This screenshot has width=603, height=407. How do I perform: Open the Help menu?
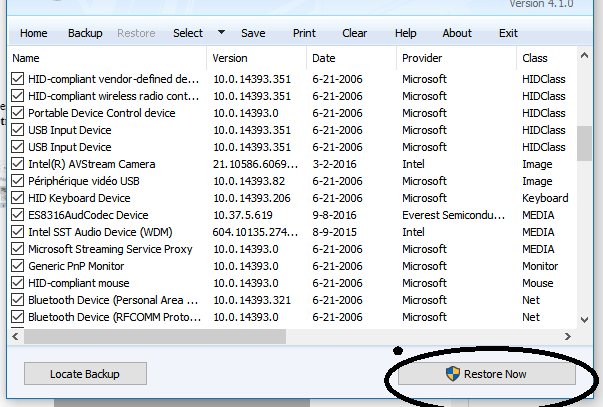point(405,33)
